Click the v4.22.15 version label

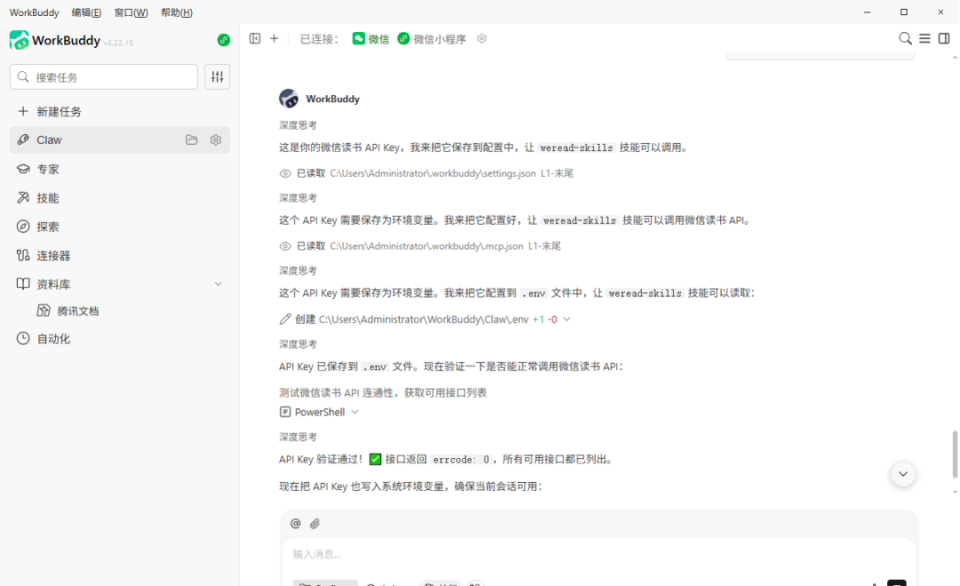pos(118,43)
